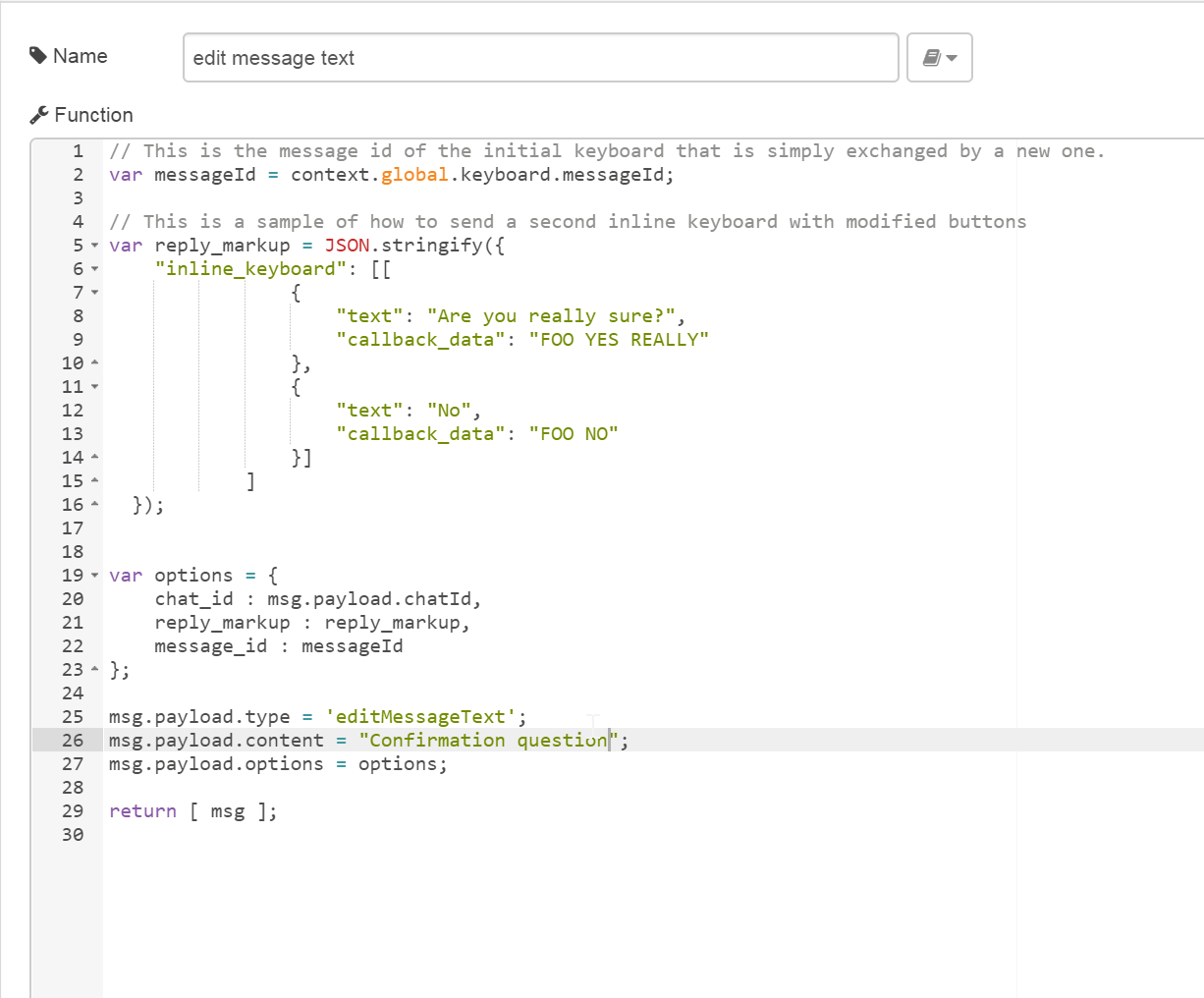
Task: Click the return statement on line 29
Action: pyautogui.click(x=142, y=810)
